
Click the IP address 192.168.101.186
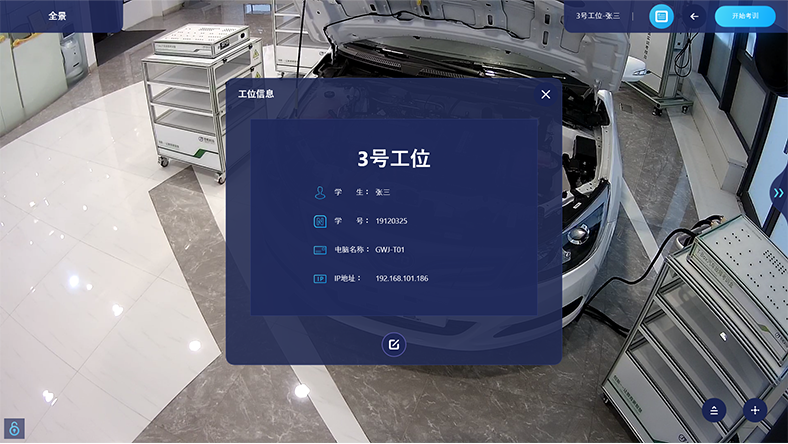(x=402, y=278)
